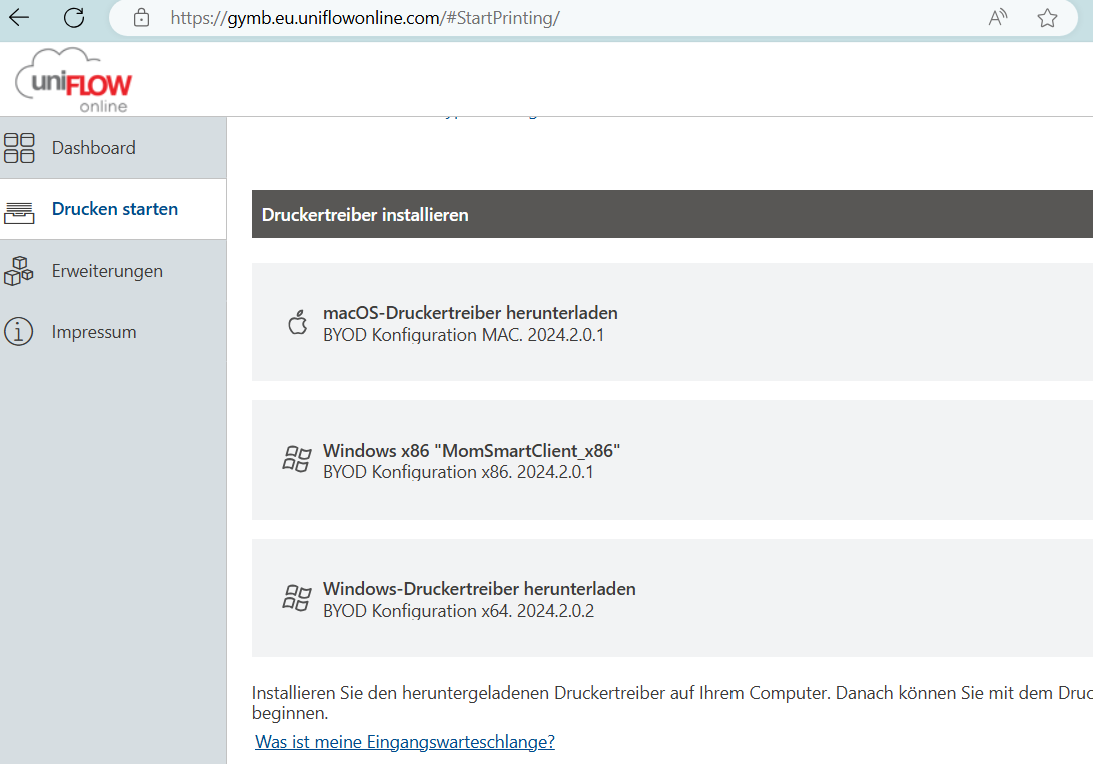Focus the URL address bar
The width and height of the screenshot is (1093, 764).
[560, 18]
